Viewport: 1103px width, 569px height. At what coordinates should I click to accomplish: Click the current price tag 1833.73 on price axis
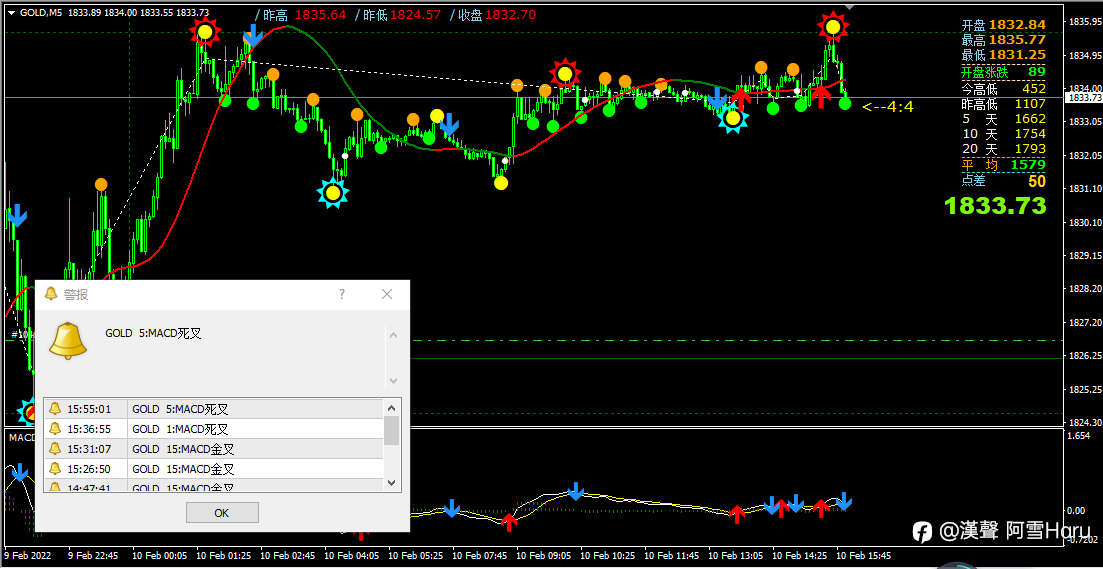(x=1082, y=98)
